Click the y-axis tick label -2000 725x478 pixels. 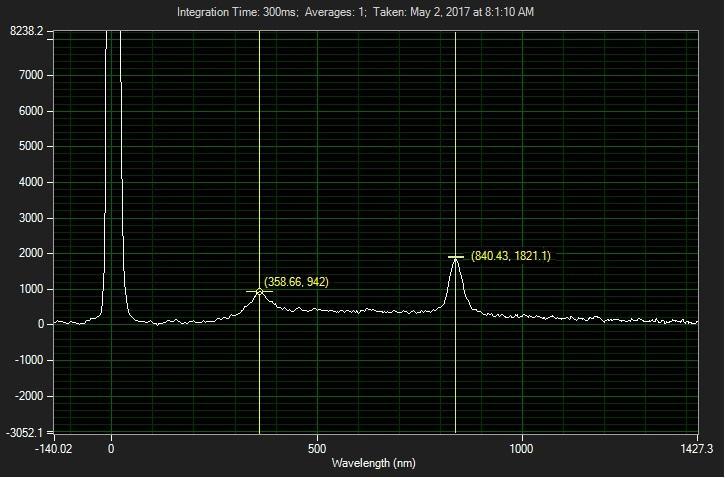coord(29,396)
